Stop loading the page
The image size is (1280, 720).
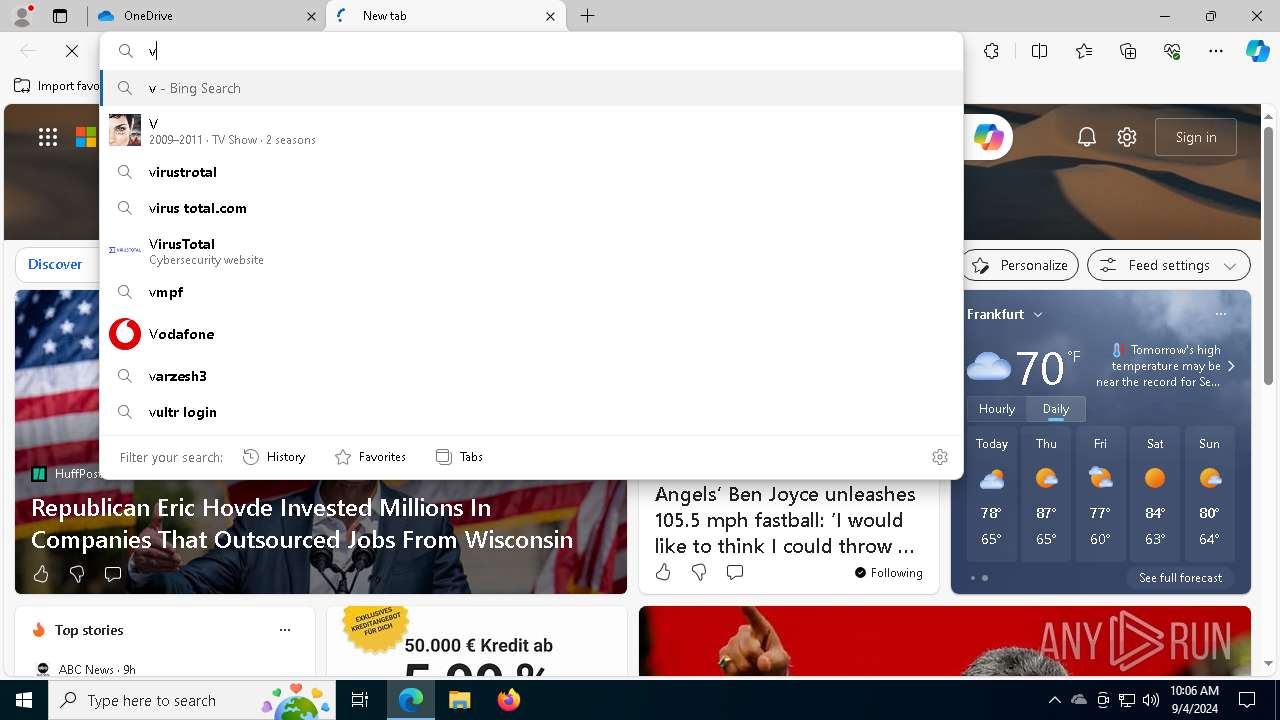tap(72, 51)
